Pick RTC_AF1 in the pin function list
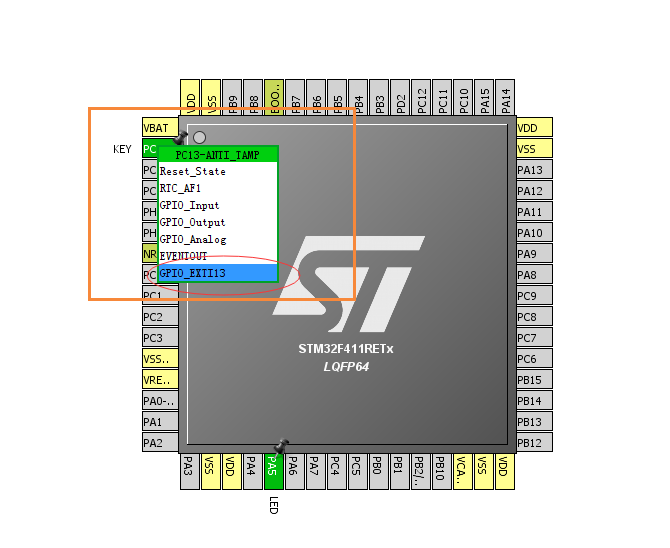This screenshot has width=670, height=548. (218, 189)
